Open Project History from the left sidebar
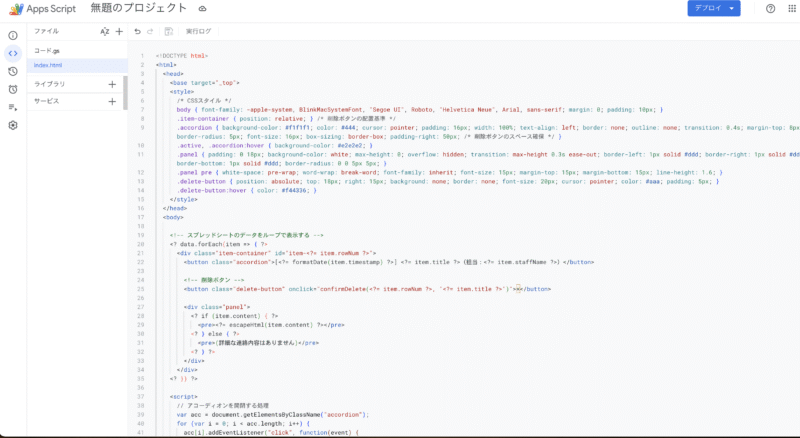Image resolution: width=800 pixels, height=438 pixels. [x=13, y=71]
